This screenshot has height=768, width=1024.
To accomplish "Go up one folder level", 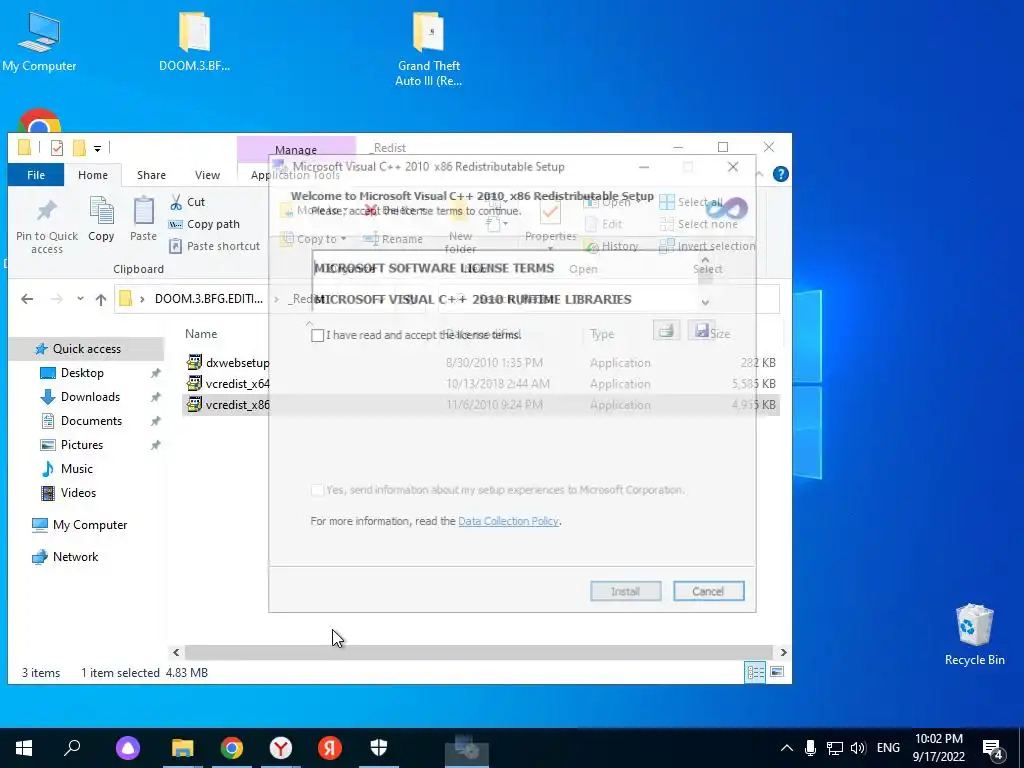I will click(101, 299).
